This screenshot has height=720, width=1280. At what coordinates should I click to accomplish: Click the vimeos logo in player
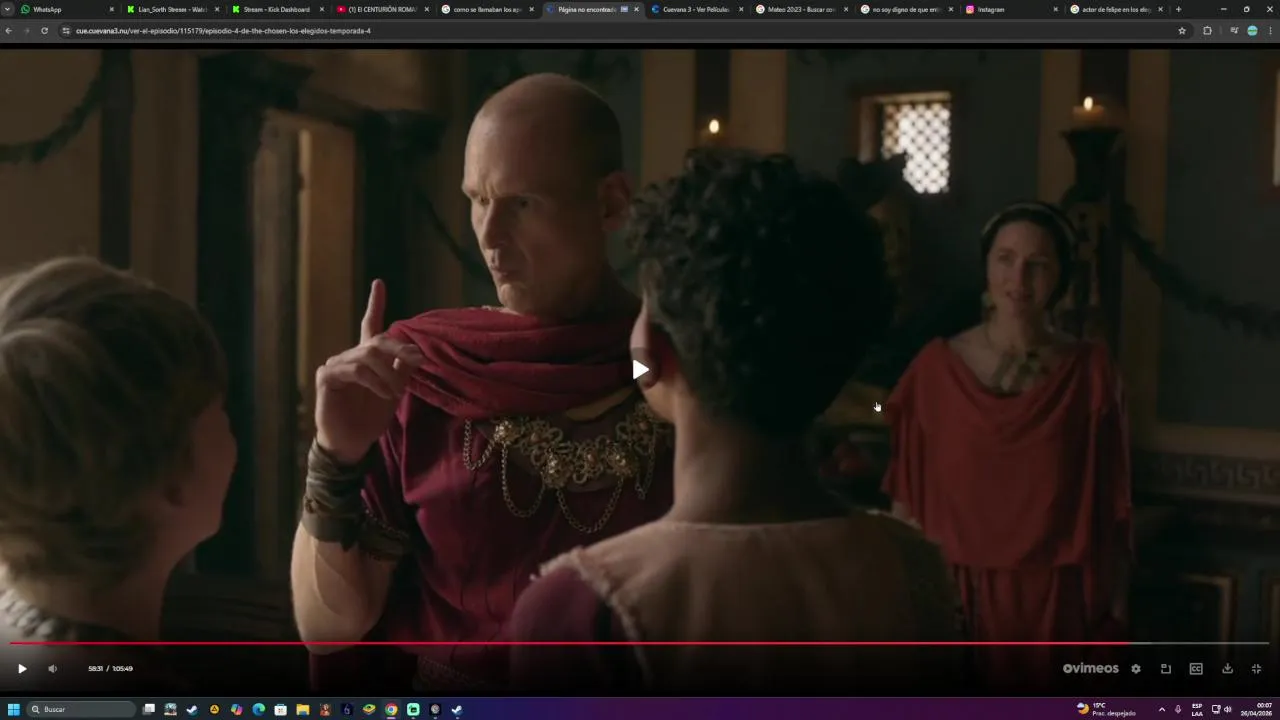point(1091,669)
